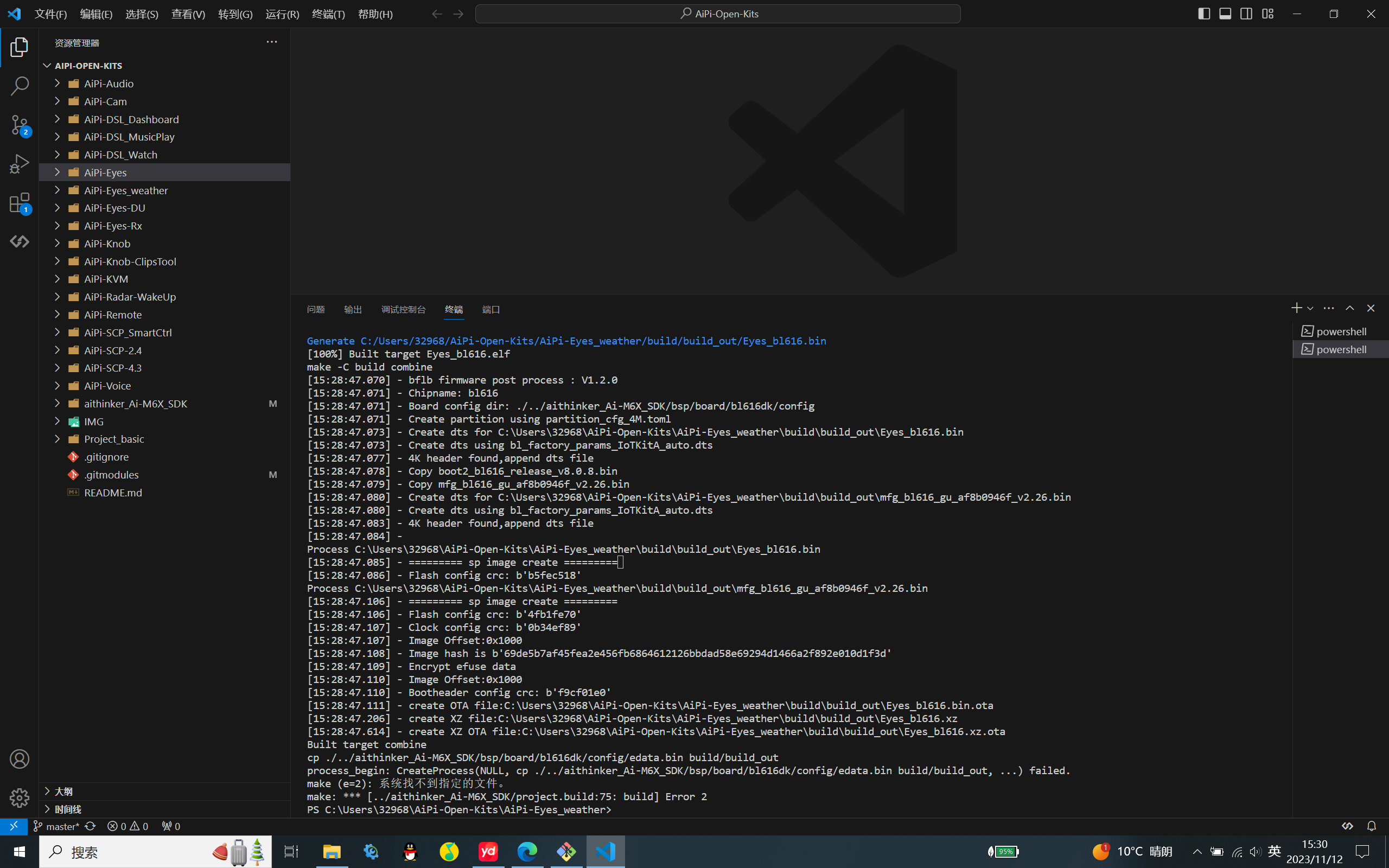Collapse the AIPI-OPEN-KITS root folder
Image resolution: width=1389 pixels, height=868 pixels.
pyautogui.click(x=47, y=66)
